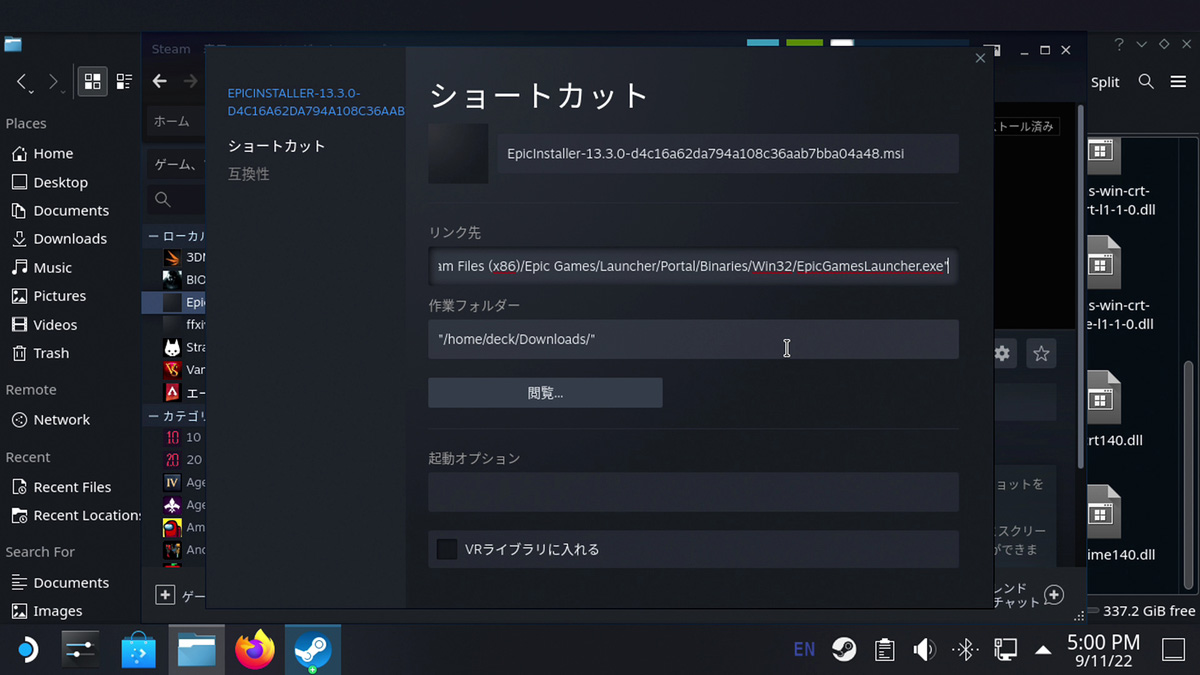Click 作業フォルダー working folder field
The height and width of the screenshot is (675, 1200).
tap(693, 339)
